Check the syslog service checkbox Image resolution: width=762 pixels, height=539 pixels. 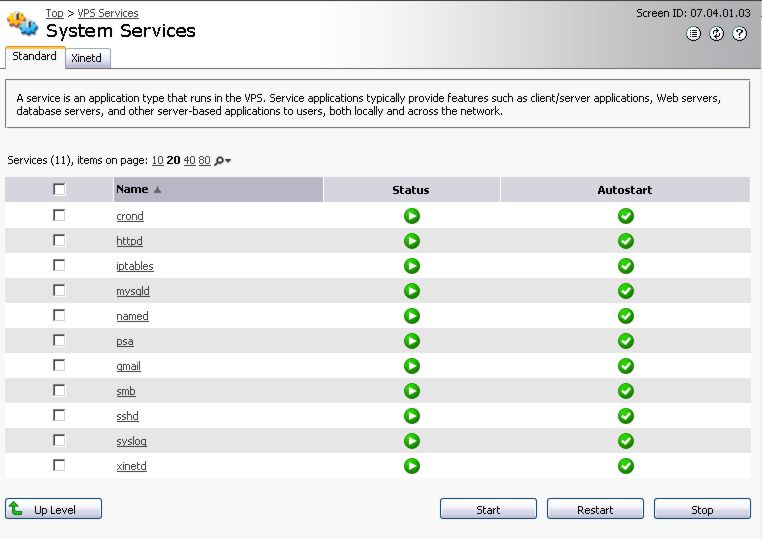coord(59,440)
